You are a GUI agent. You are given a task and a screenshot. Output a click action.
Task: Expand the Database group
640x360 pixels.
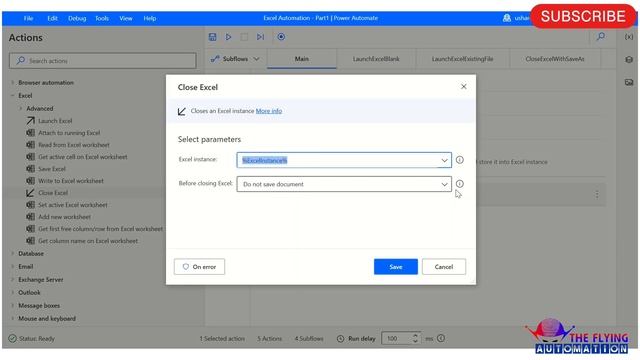pos(13,253)
